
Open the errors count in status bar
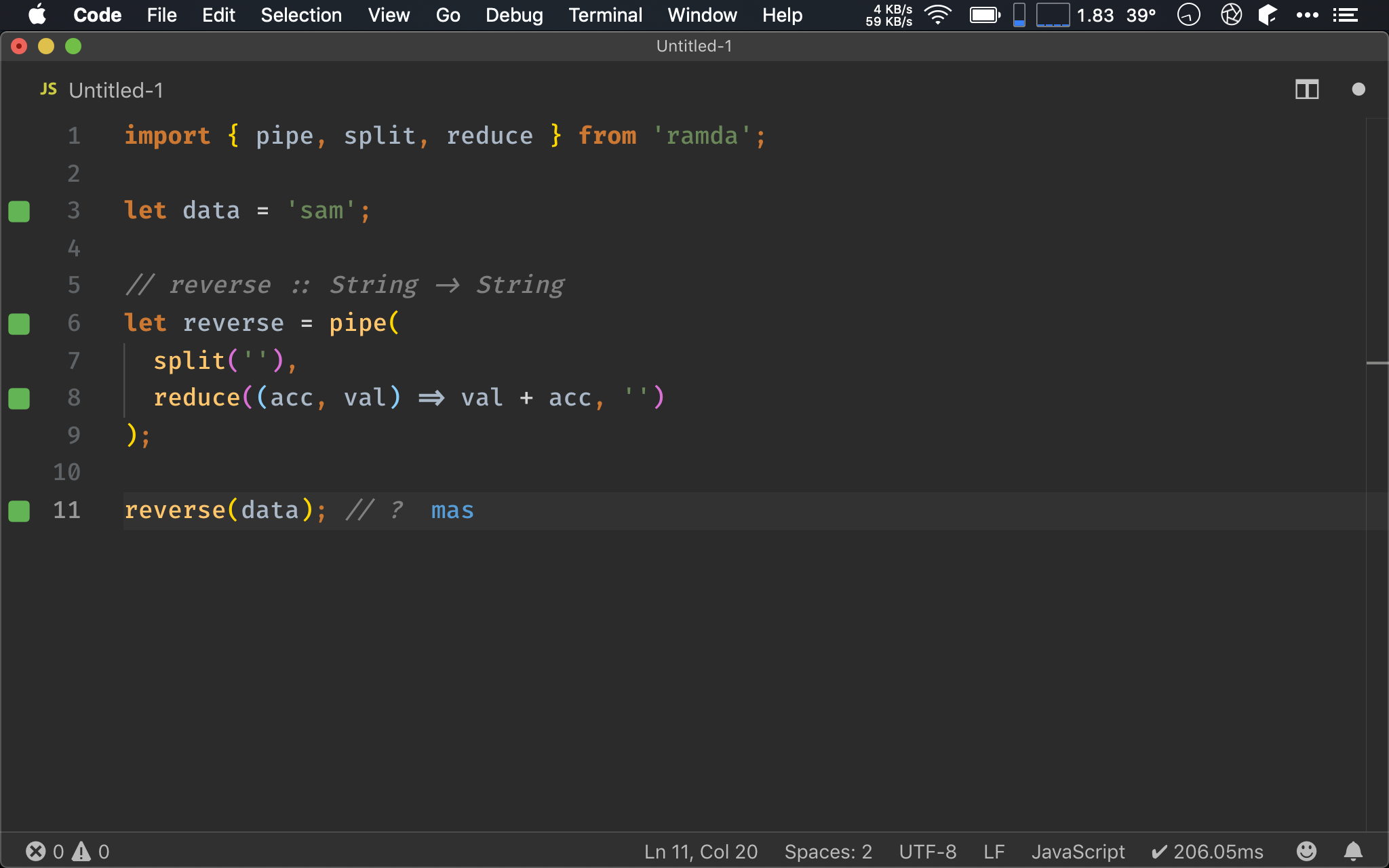[45, 852]
